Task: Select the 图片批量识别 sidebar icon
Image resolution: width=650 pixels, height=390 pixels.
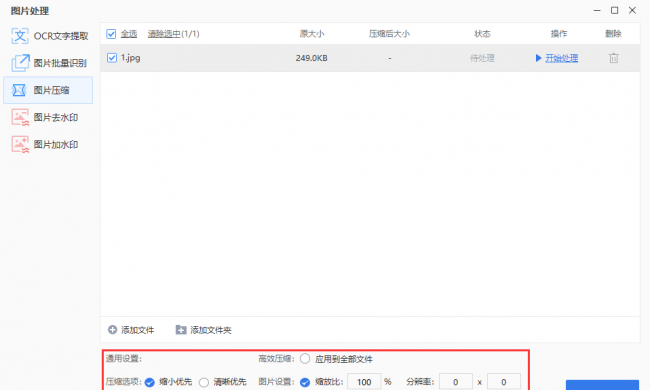Action: point(20,63)
